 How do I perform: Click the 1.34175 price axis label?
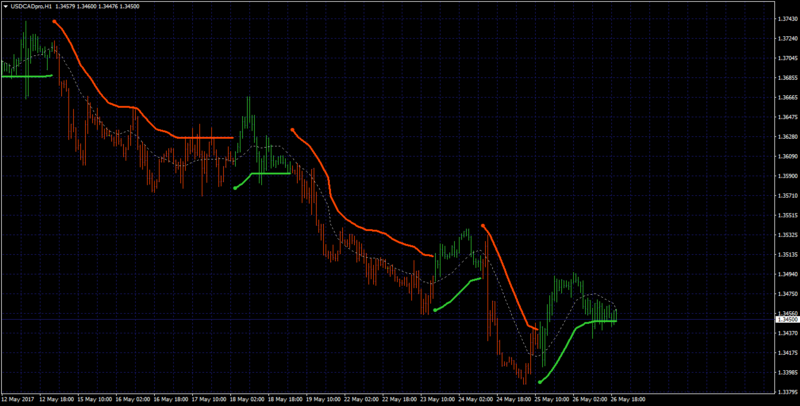786,353
